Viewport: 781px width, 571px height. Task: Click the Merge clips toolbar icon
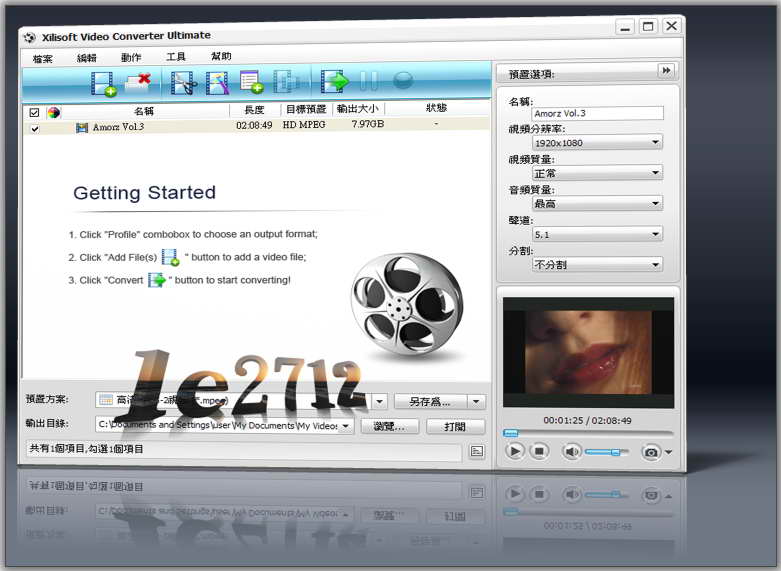pyautogui.click(x=287, y=81)
